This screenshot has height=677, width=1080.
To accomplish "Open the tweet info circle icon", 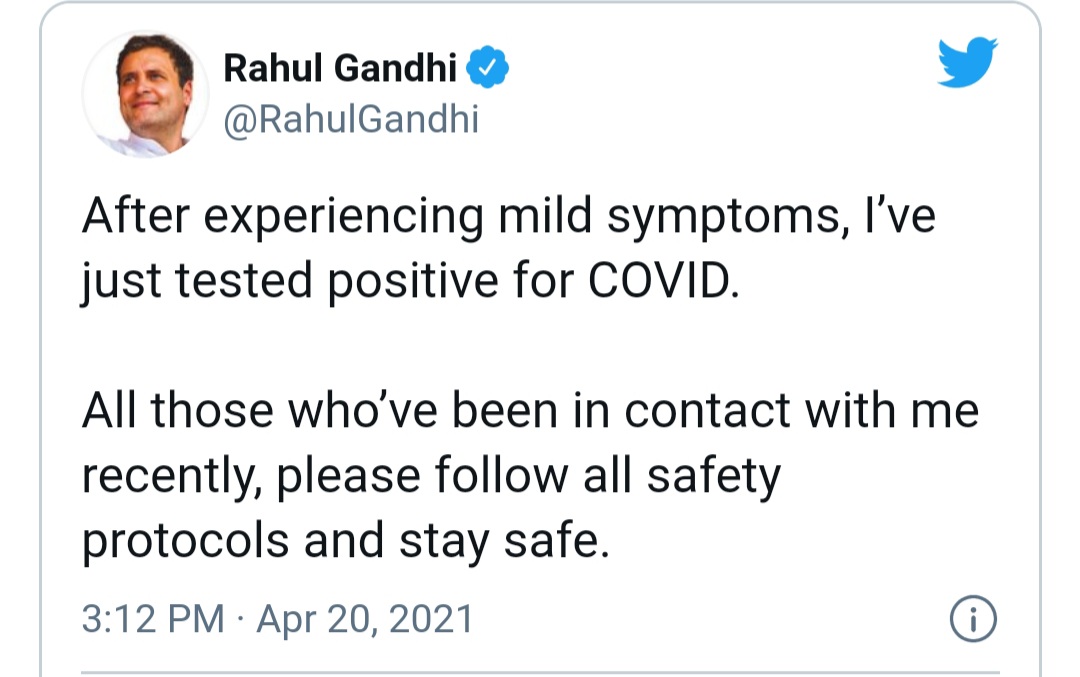I will click(x=973, y=618).
